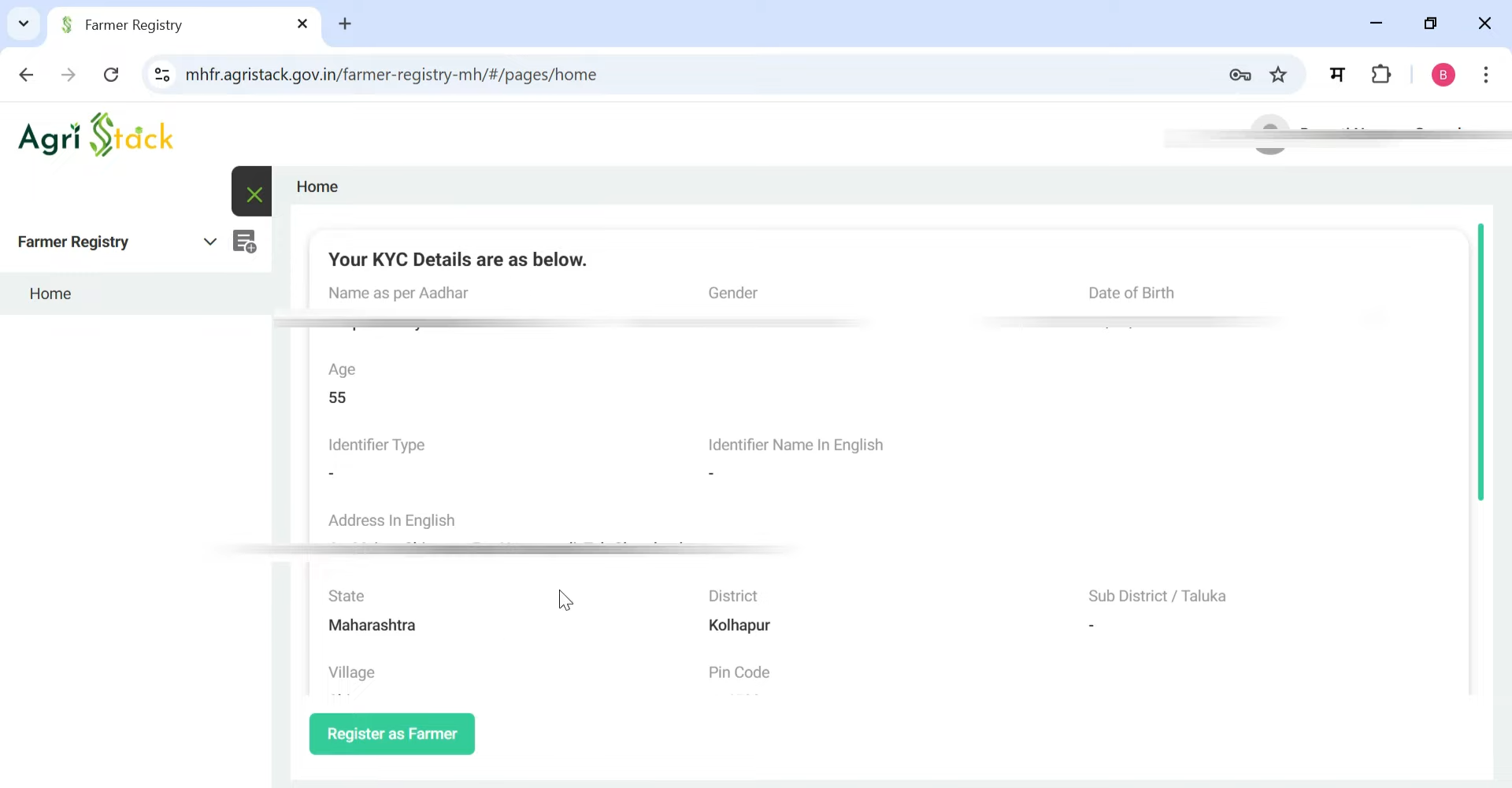
Task: Click the AgriStack logo
Action: [96, 135]
